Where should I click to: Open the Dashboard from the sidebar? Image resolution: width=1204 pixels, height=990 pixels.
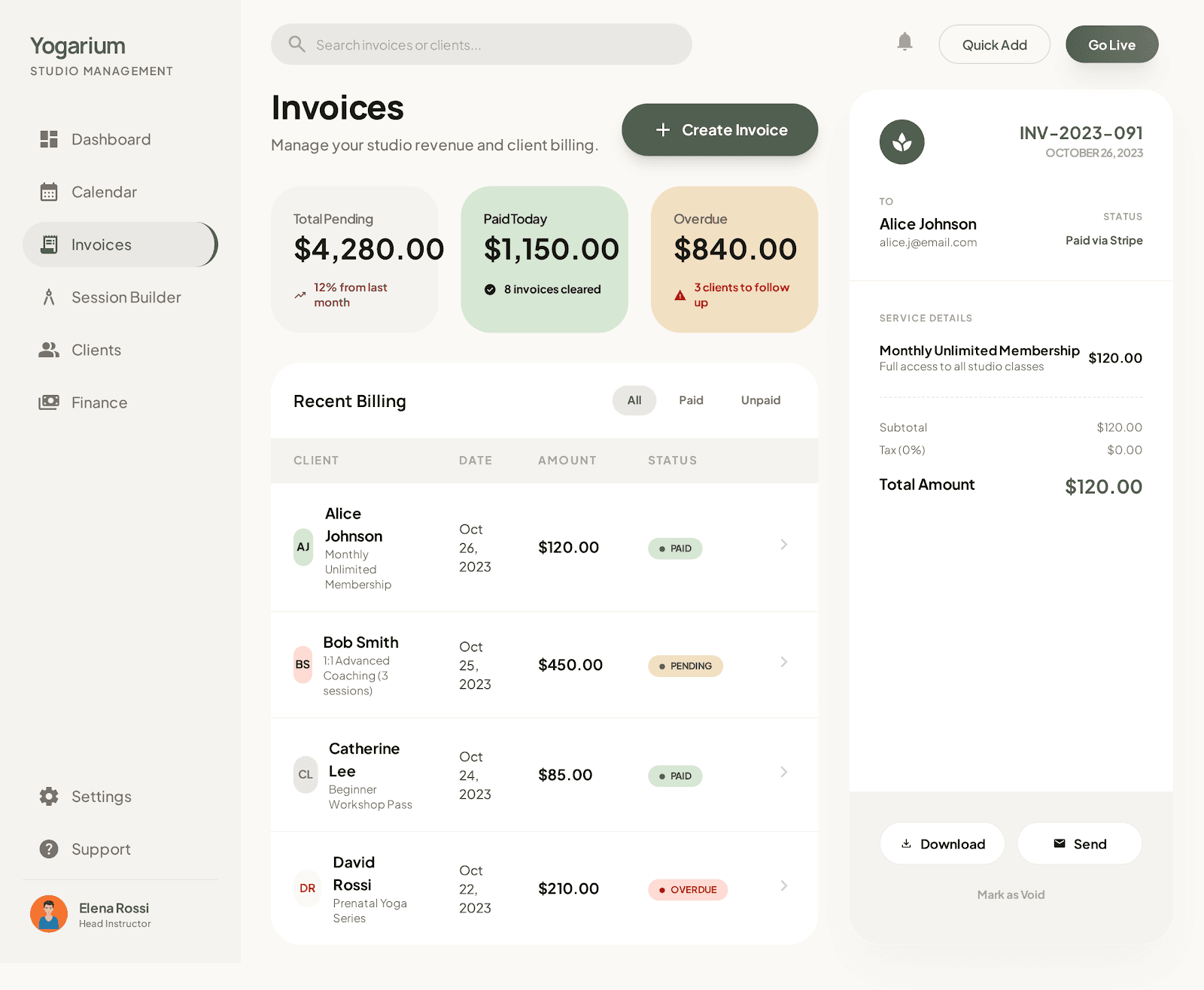110,139
